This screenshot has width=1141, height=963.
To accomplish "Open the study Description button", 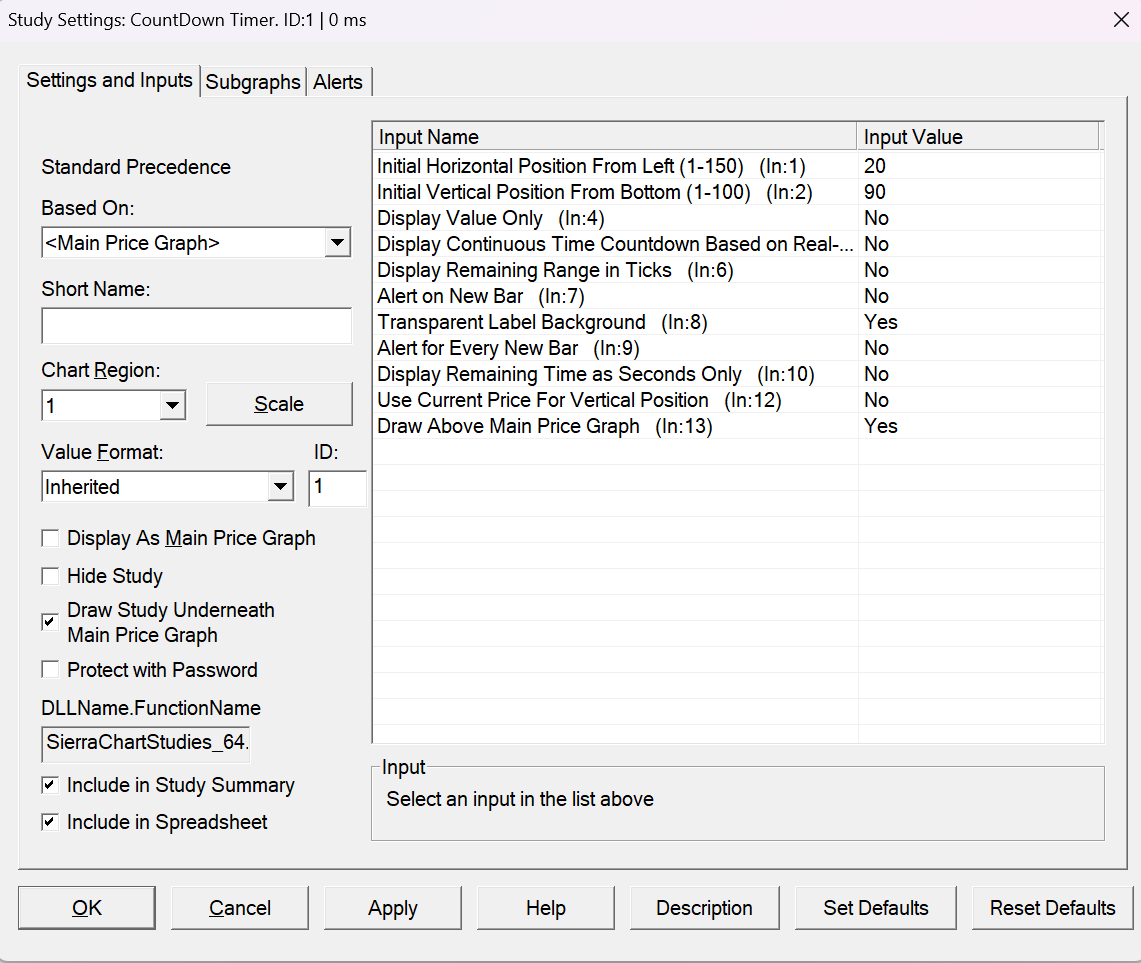I will tap(704, 908).
